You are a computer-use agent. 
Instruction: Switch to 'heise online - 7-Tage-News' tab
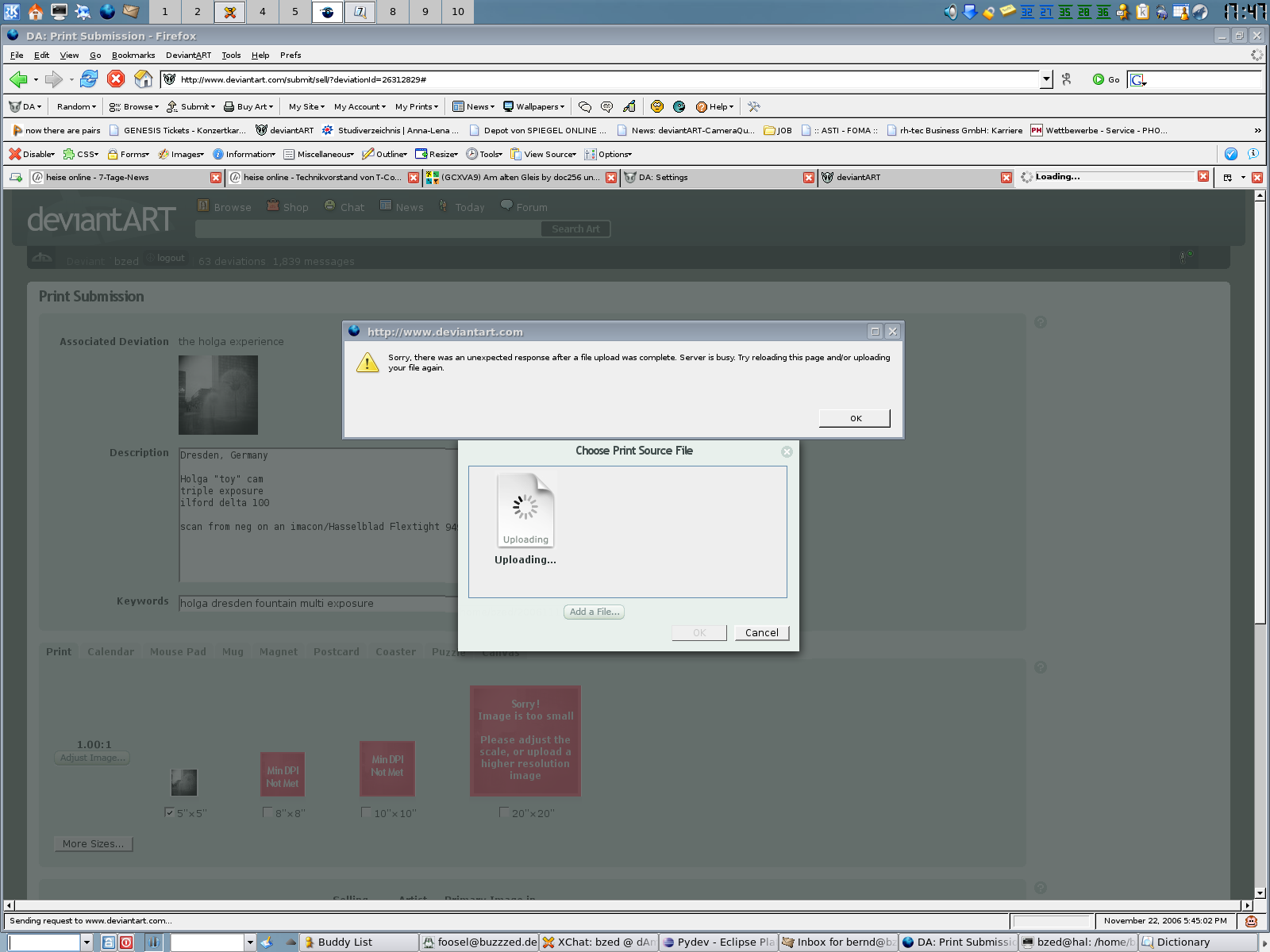[119, 177]
